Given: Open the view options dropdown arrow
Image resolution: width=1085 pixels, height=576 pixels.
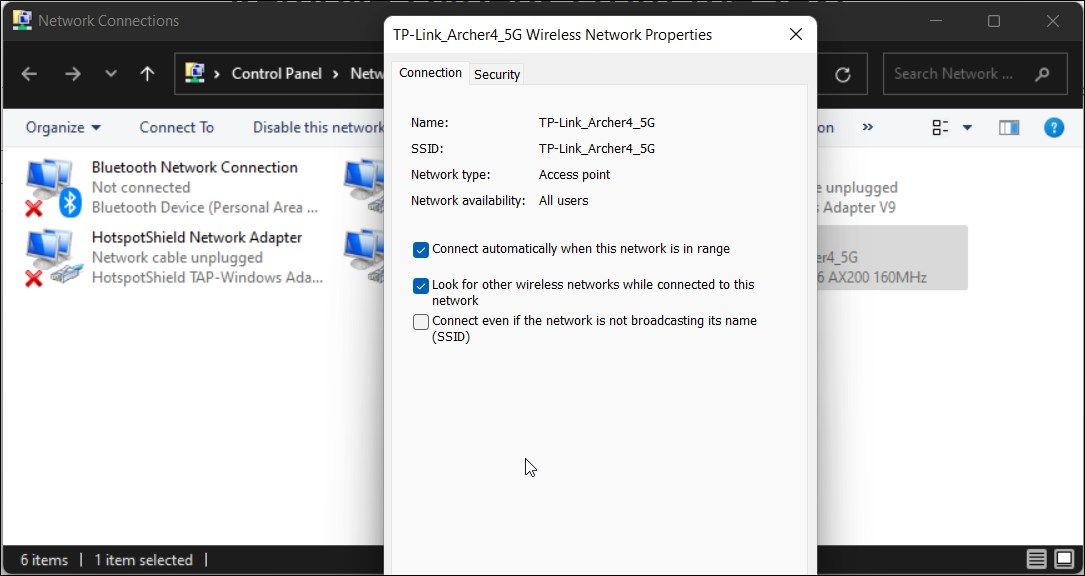Looking at the screenshot, I should click(x=967, y=127).
